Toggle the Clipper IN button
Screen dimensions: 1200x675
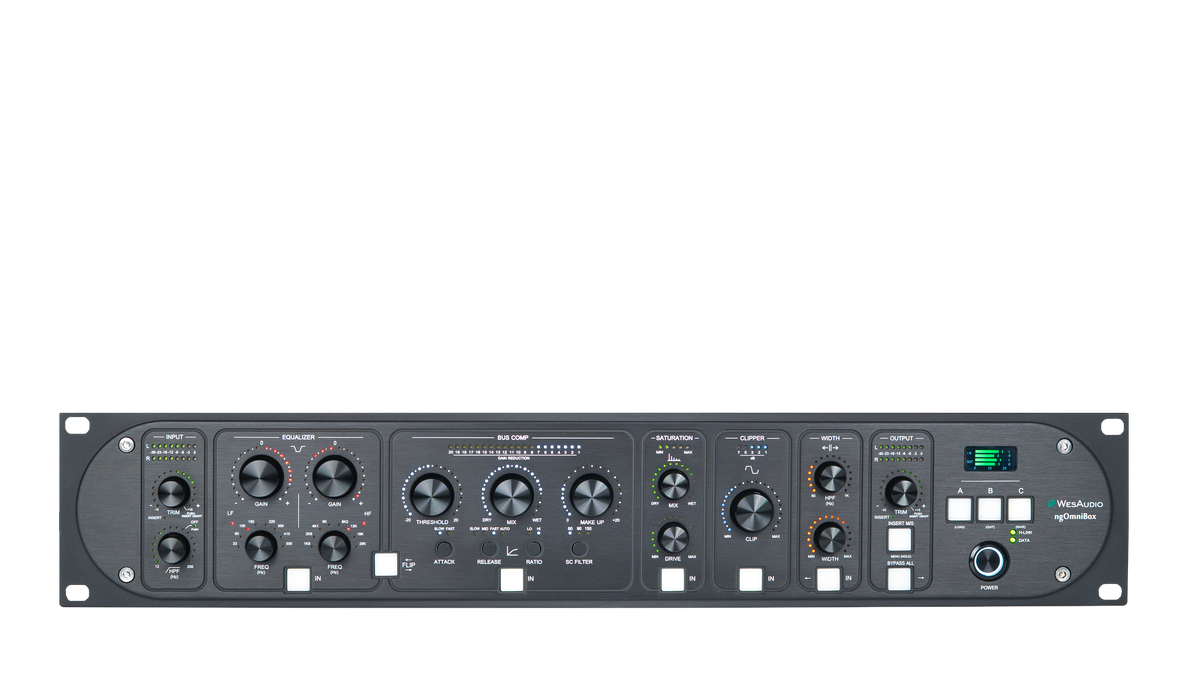point(751,579)
